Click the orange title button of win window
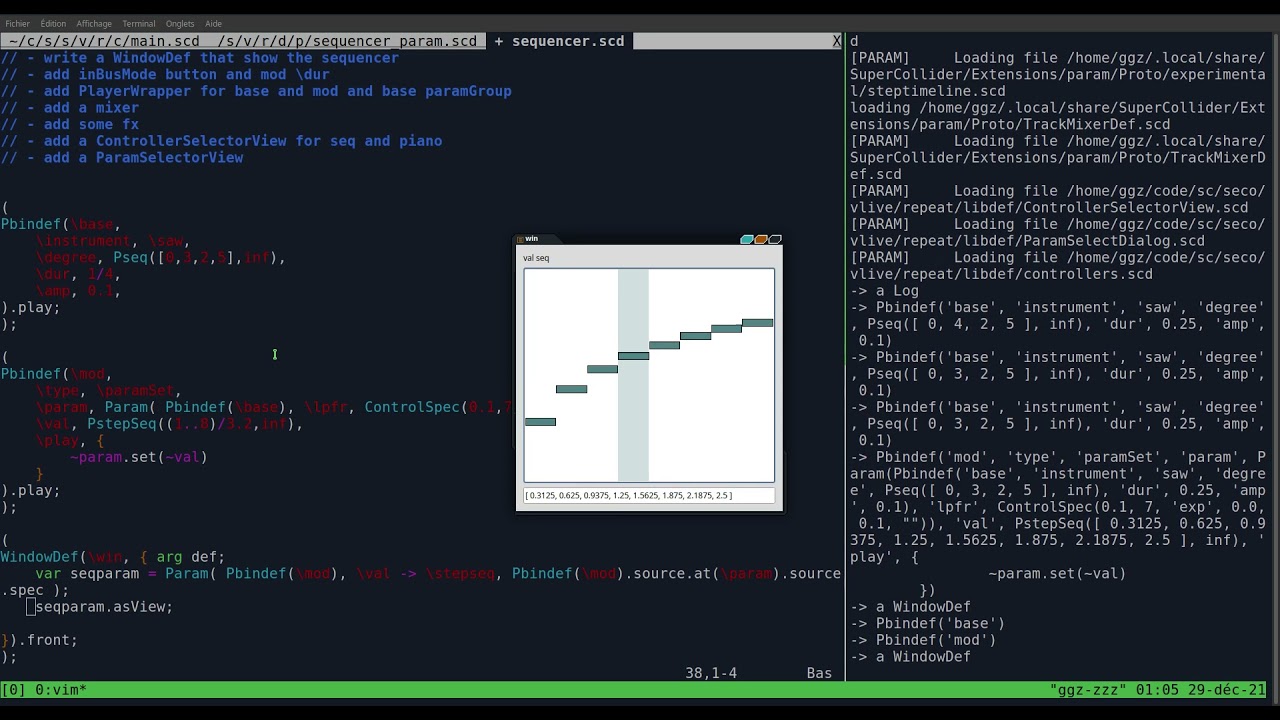Image resolution: width=1280 pixels, height=720 pixels. pyautogui.click(x=761, y=239)
